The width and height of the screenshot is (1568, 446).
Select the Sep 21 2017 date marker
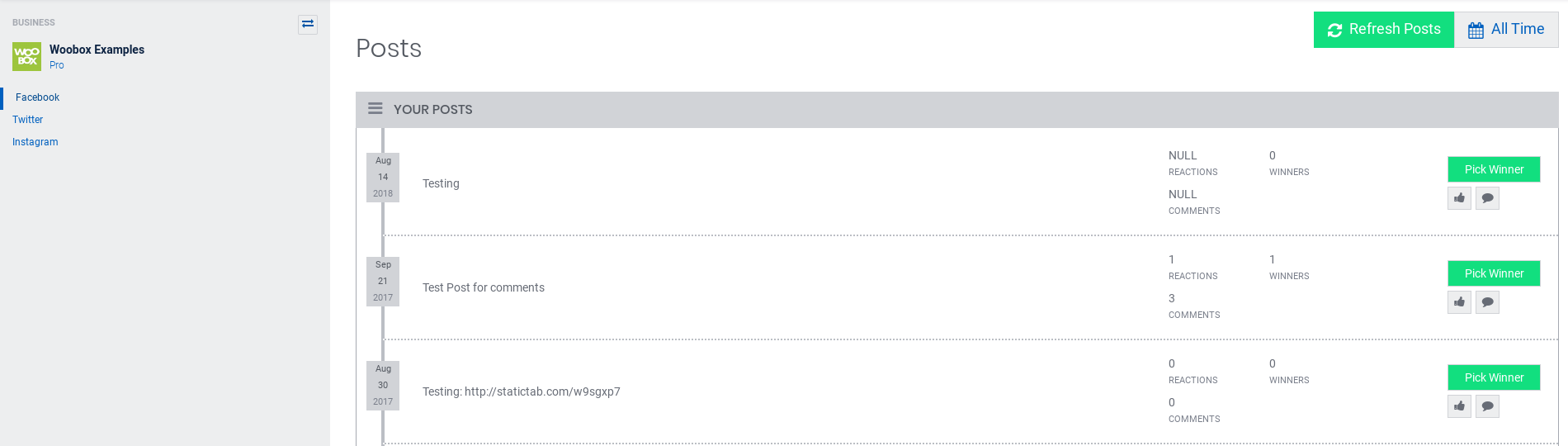tap(383, 282)
